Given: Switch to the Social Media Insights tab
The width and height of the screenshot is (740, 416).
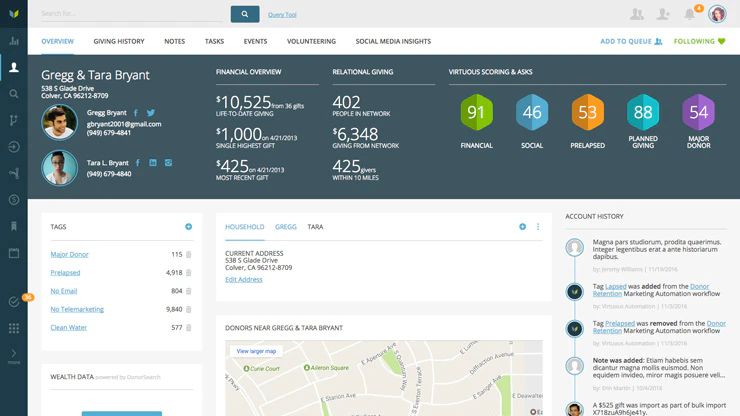Looking at the screenshot, I should (393, 42).
